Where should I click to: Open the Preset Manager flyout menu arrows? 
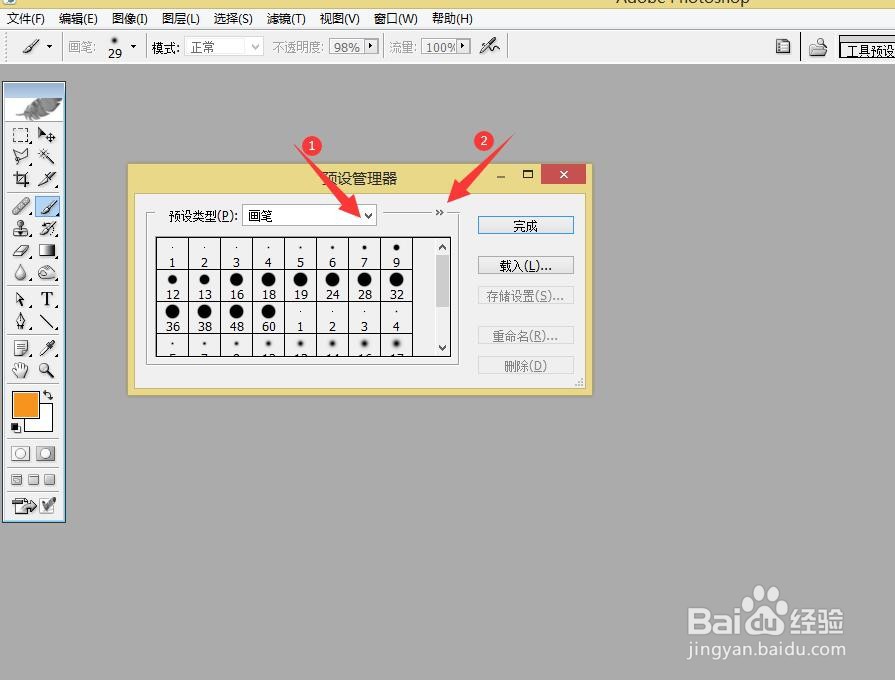[440, 212]
